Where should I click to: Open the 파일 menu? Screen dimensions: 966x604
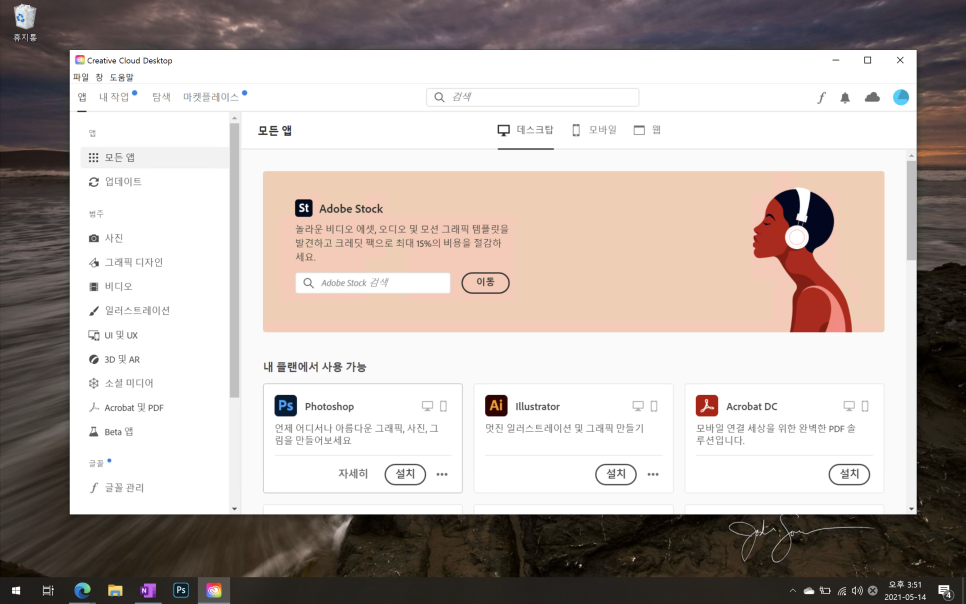81,77
